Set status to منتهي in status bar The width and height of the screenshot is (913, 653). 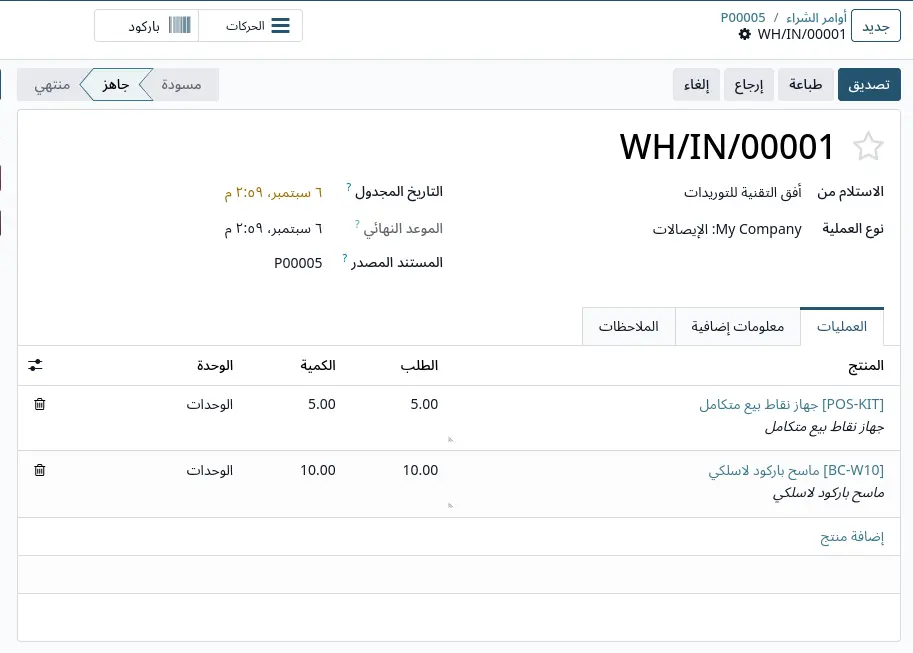52,85
